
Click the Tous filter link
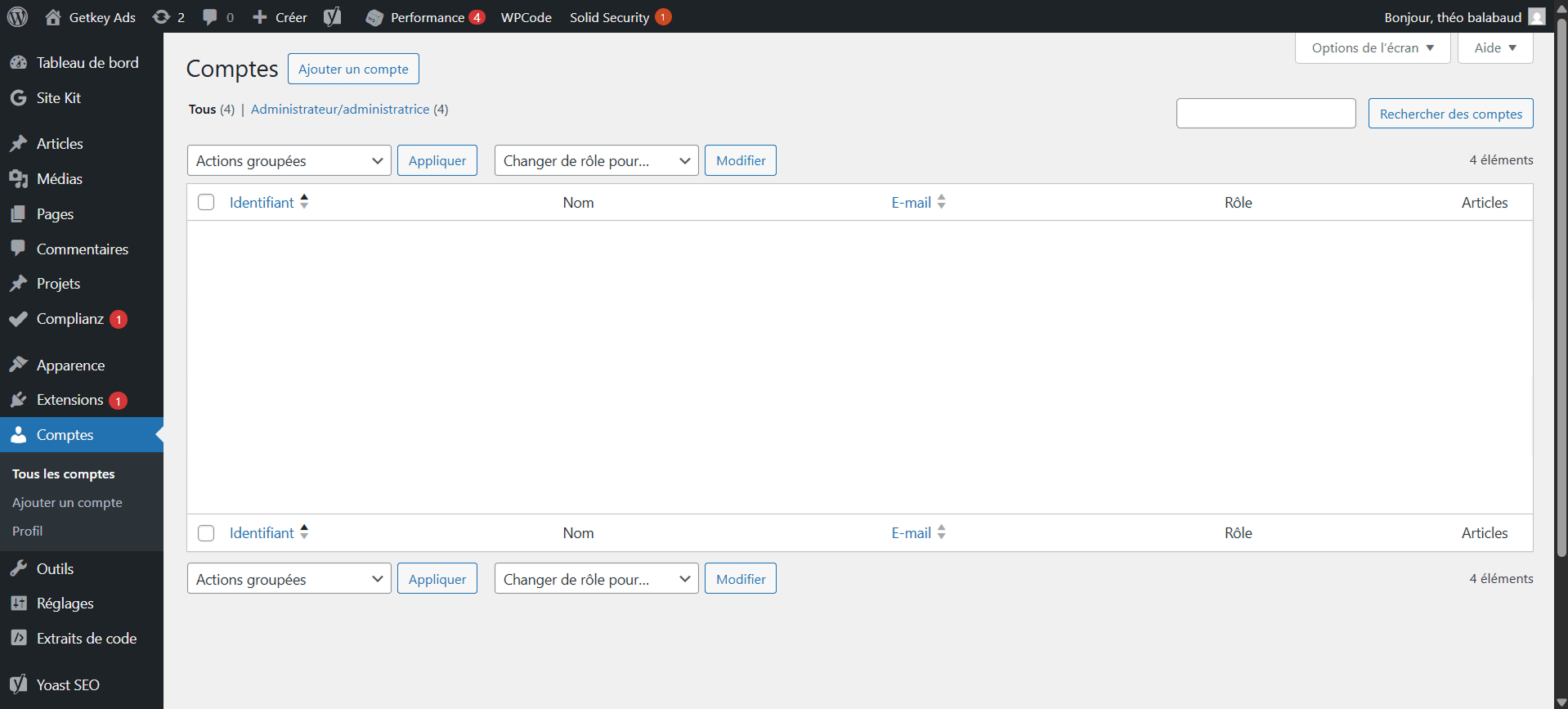203,110
